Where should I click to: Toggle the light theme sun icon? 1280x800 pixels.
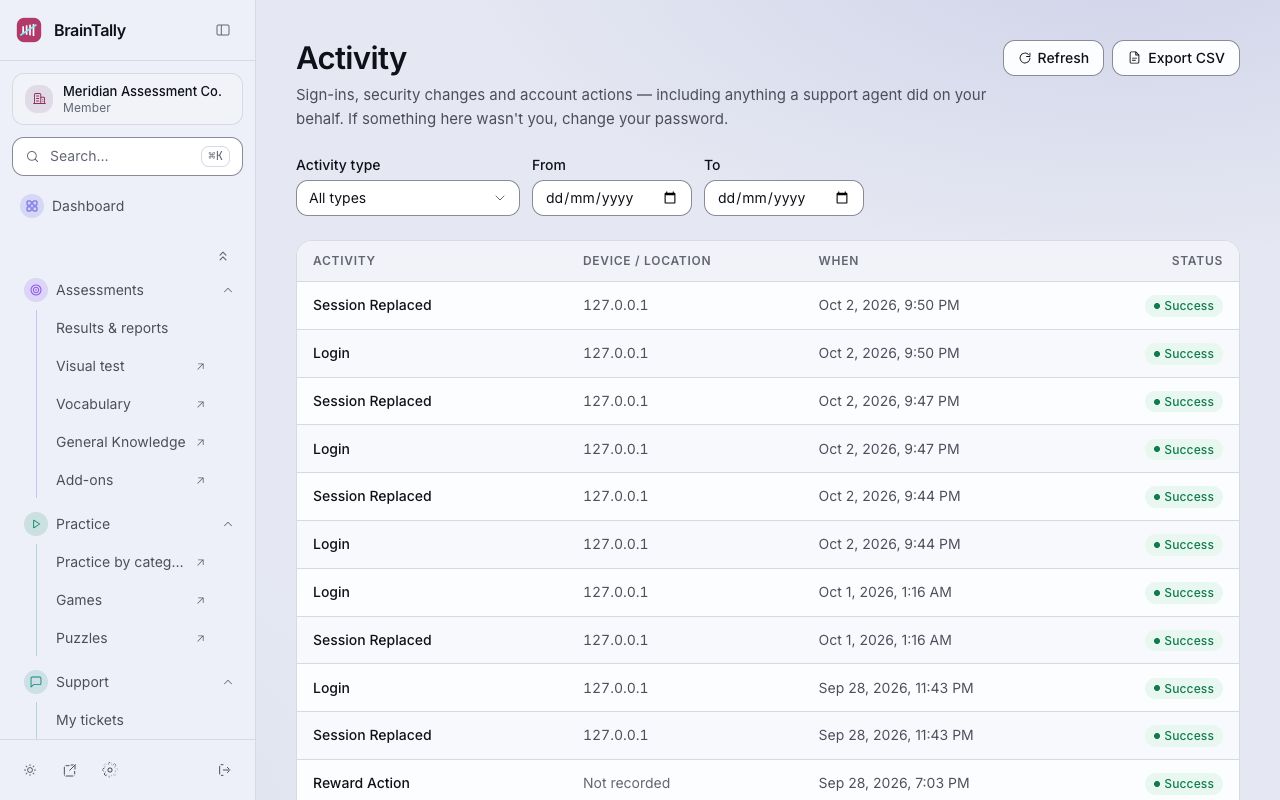(30, 770)
